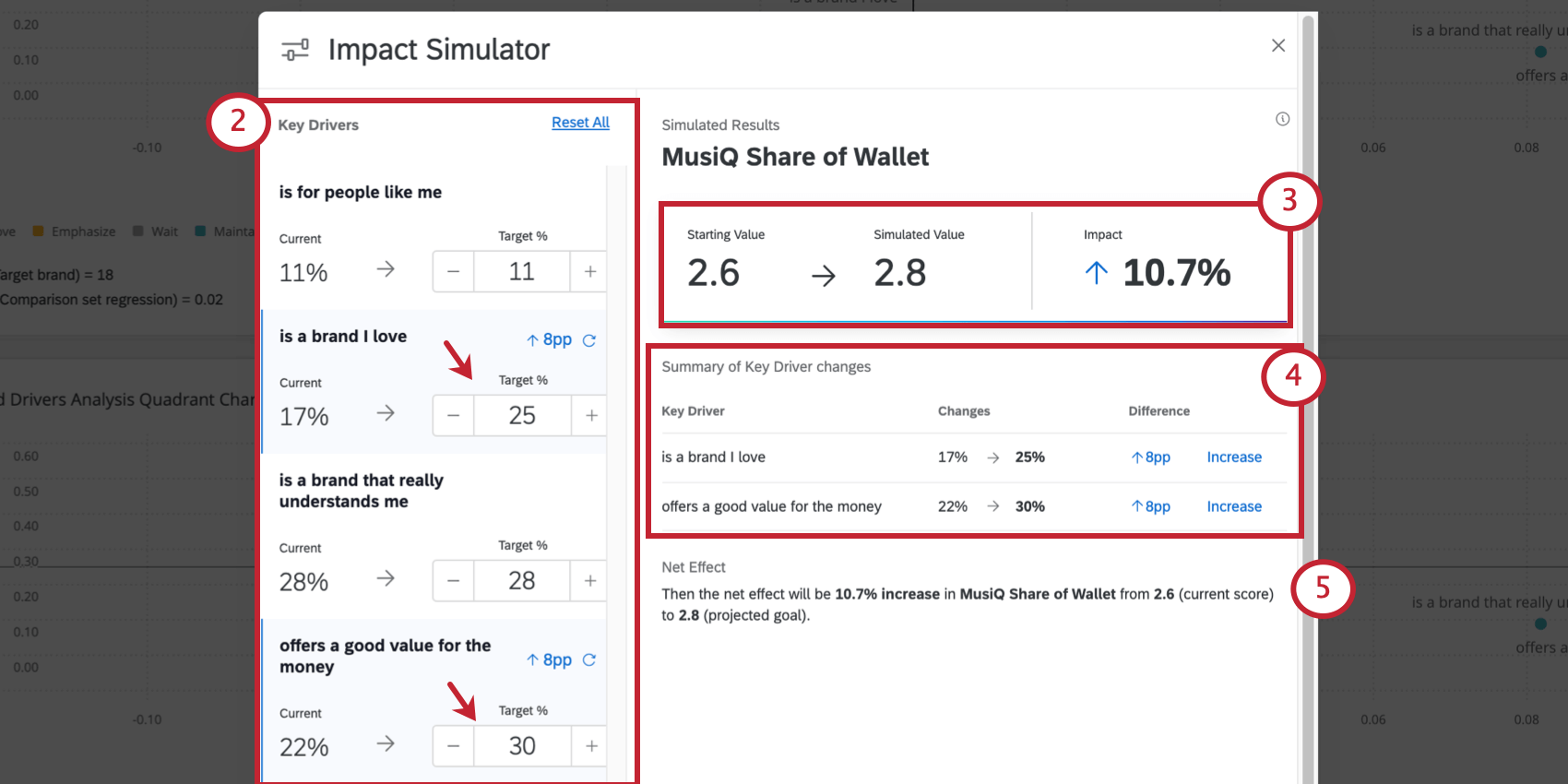
Task: Click the 8pp badge beside 'offers a good value' heading
Action: click(549, 659)
